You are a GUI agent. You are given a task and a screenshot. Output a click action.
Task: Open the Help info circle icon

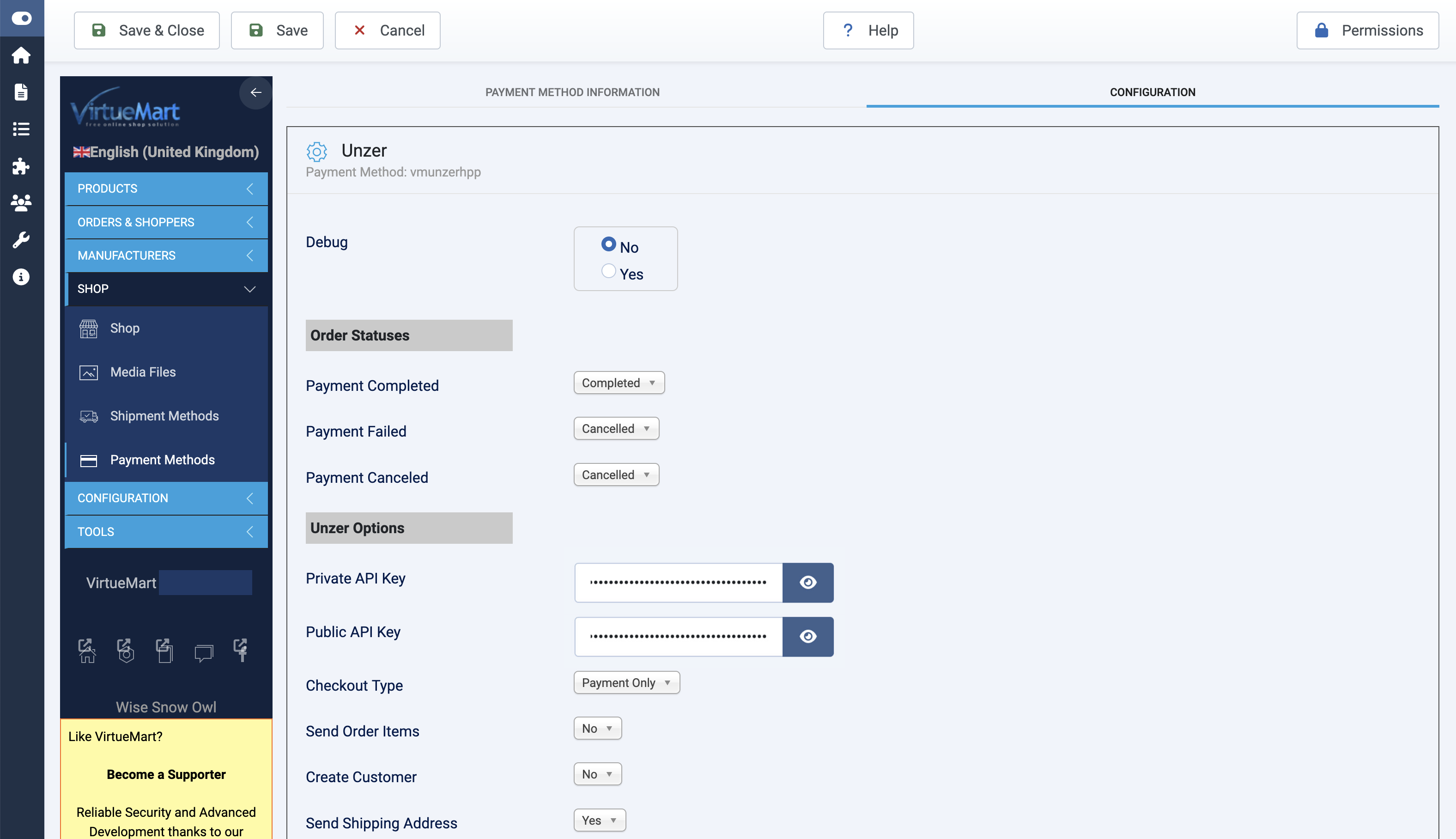[x=21, y=277]
